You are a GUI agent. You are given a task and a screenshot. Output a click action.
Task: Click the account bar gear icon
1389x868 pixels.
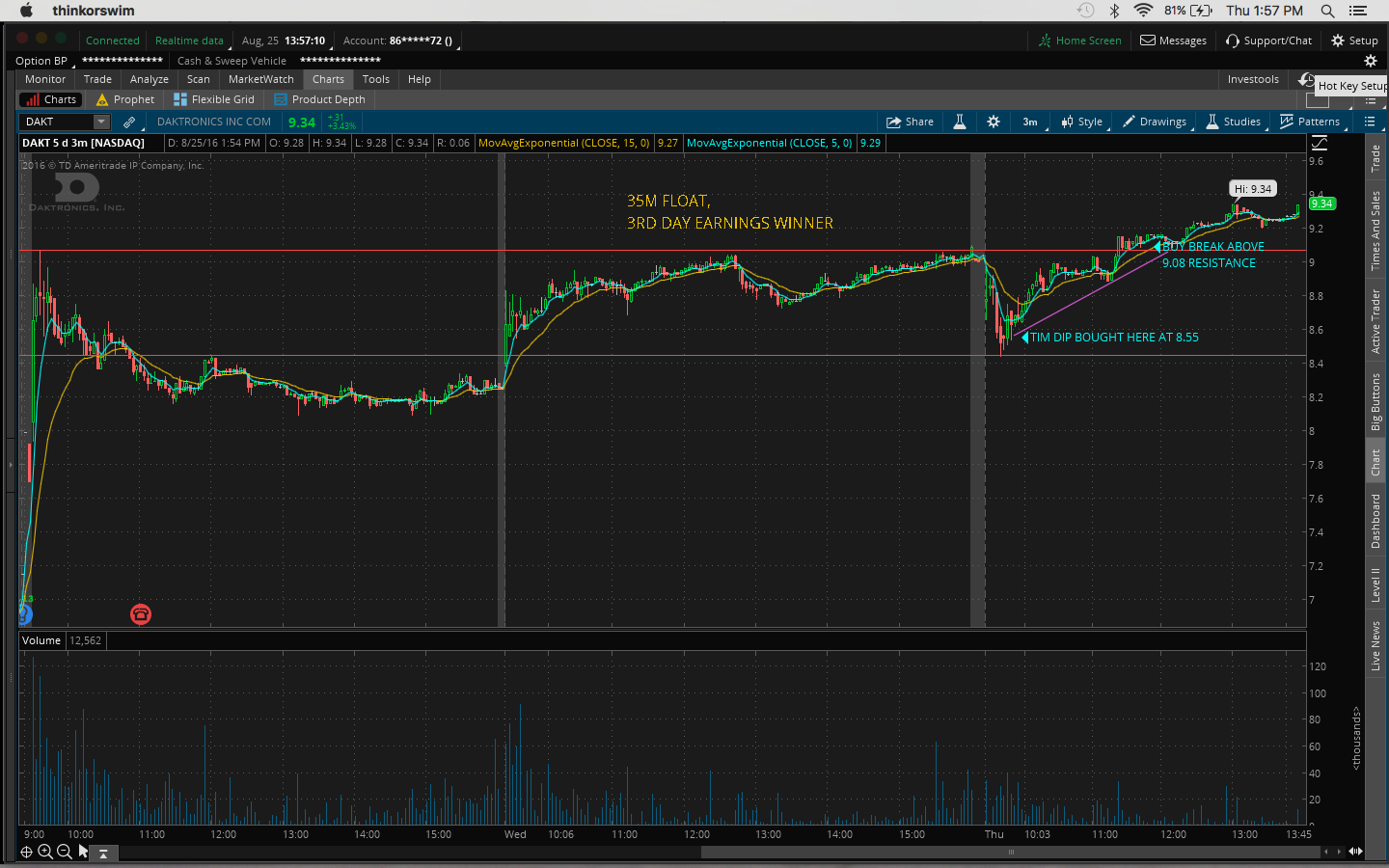[x=1370, y=61]
